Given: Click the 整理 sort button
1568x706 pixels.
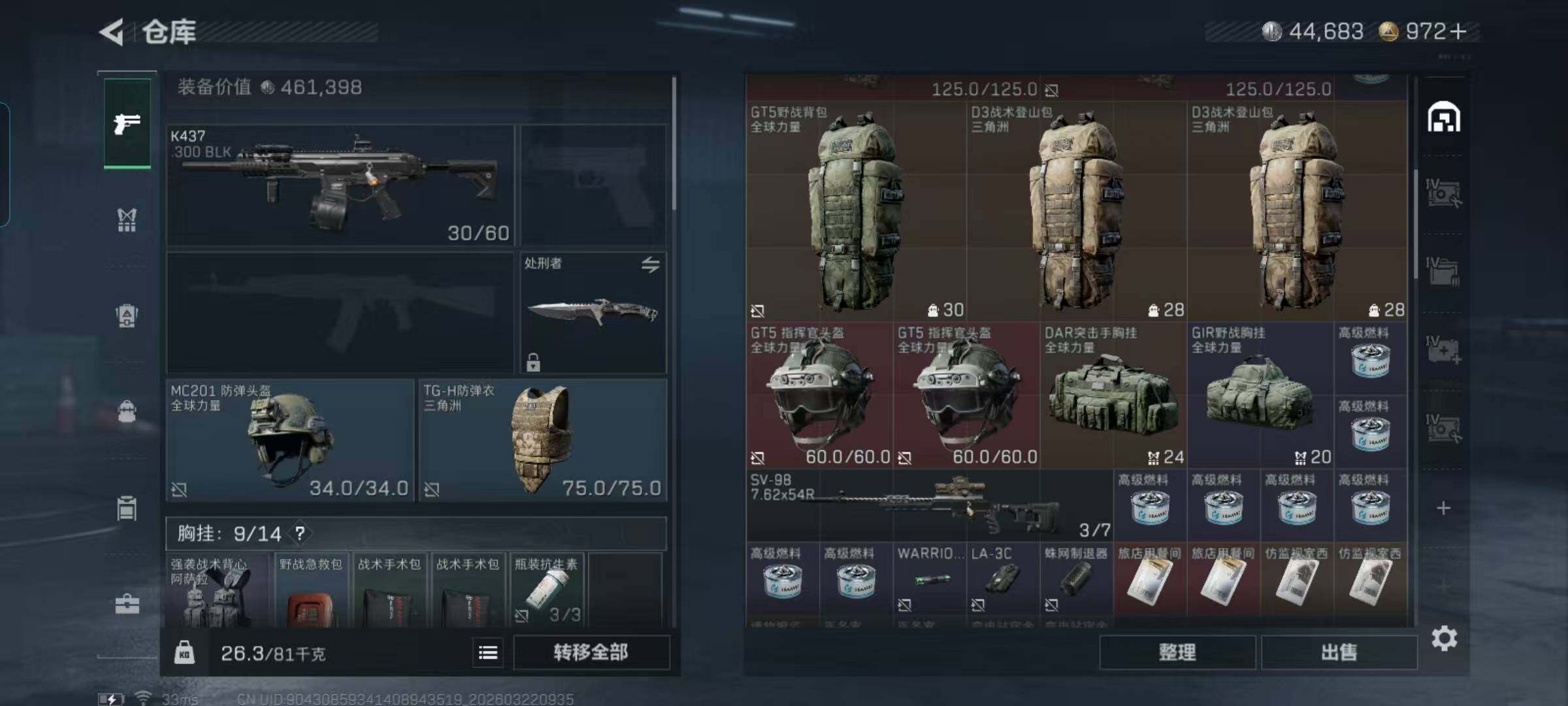Looking at the screenshot, I should (1177, 652).
